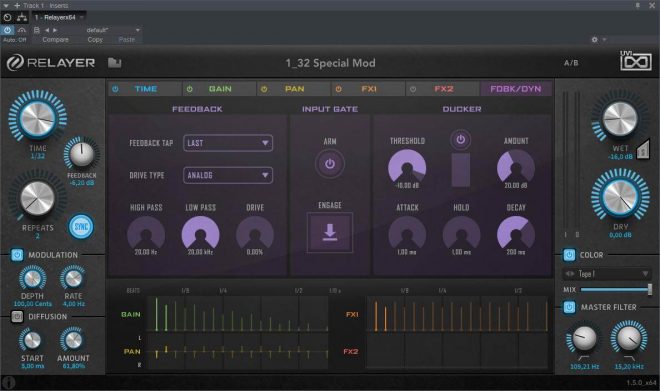
Task: Click the info icon at bottom left
Action: click(8, 382)
